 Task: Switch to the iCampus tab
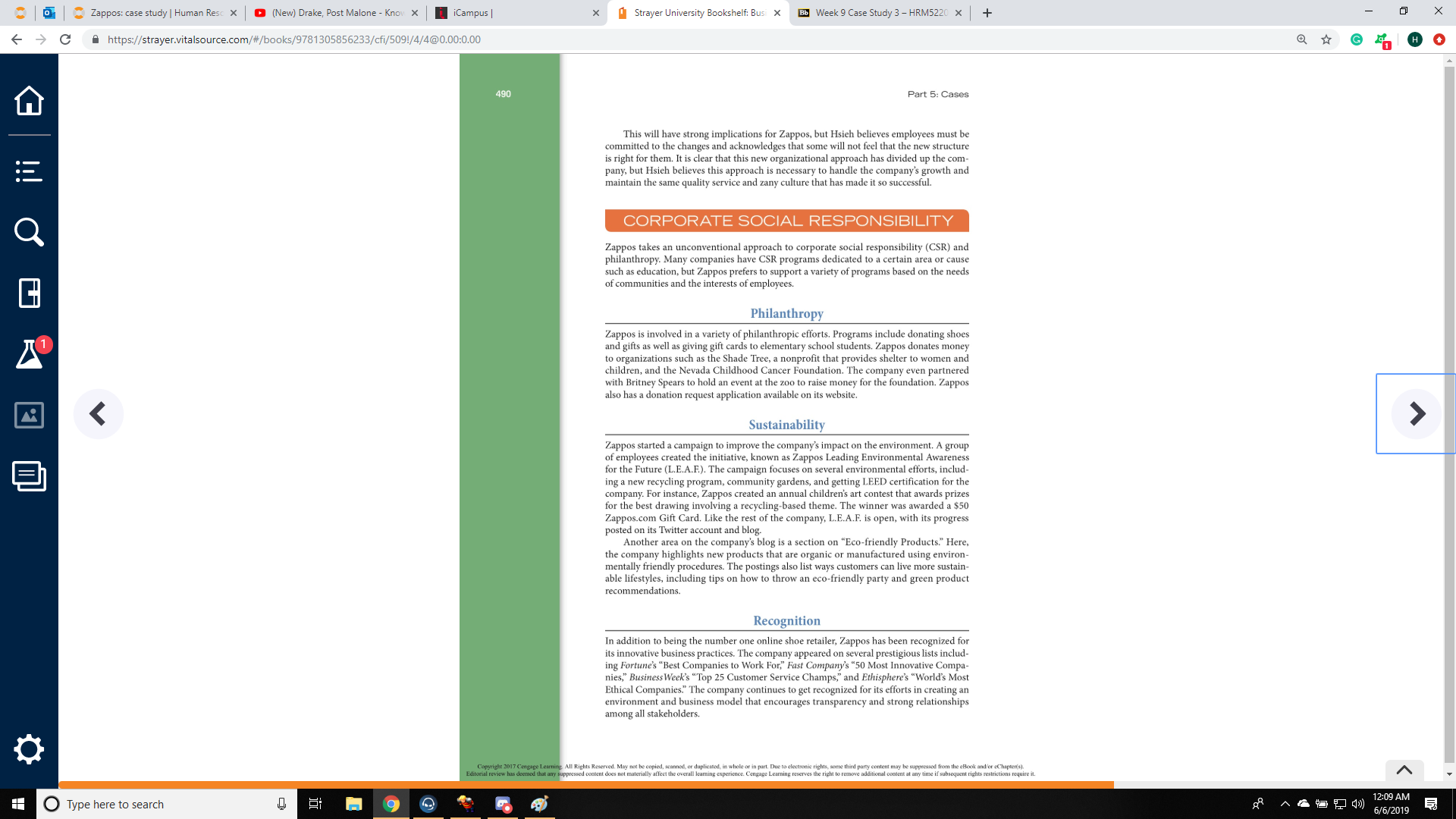517,13
